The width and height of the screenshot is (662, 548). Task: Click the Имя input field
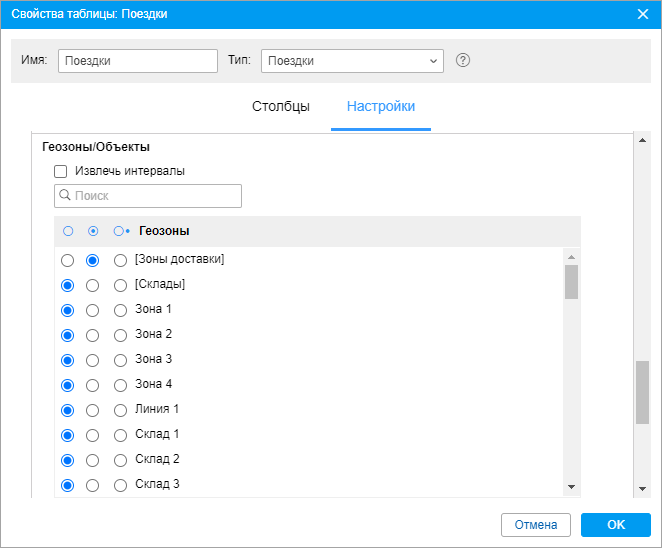pyautogui.click(x=138, y=61)
